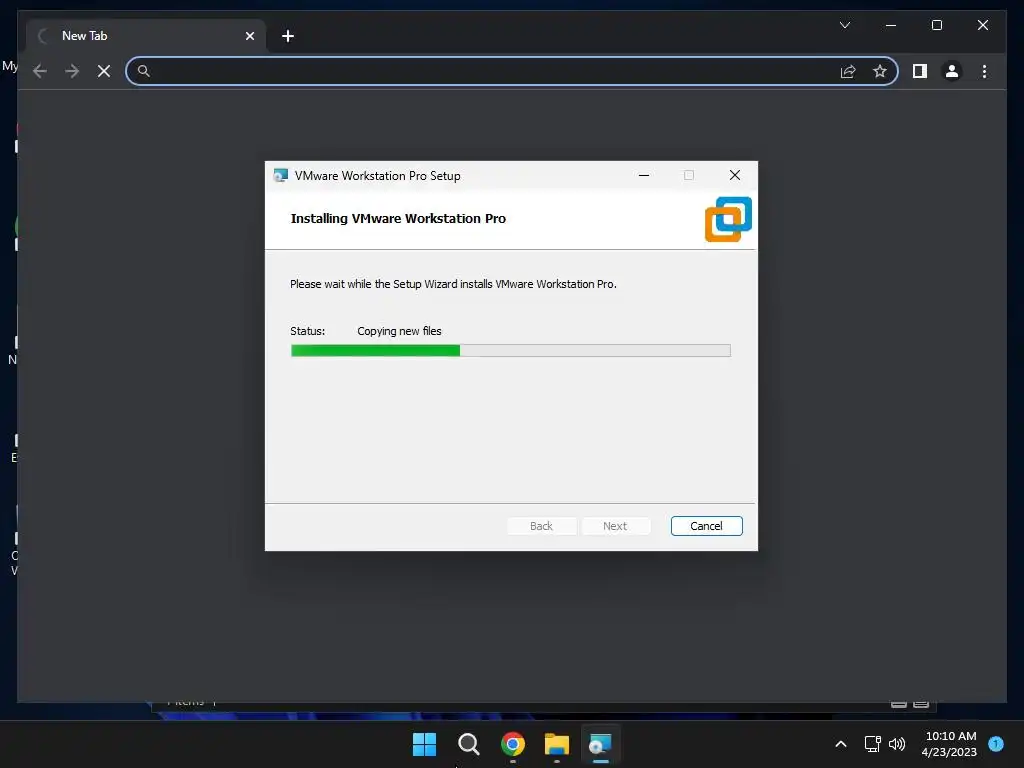Stop loading the page

[104, 71]
